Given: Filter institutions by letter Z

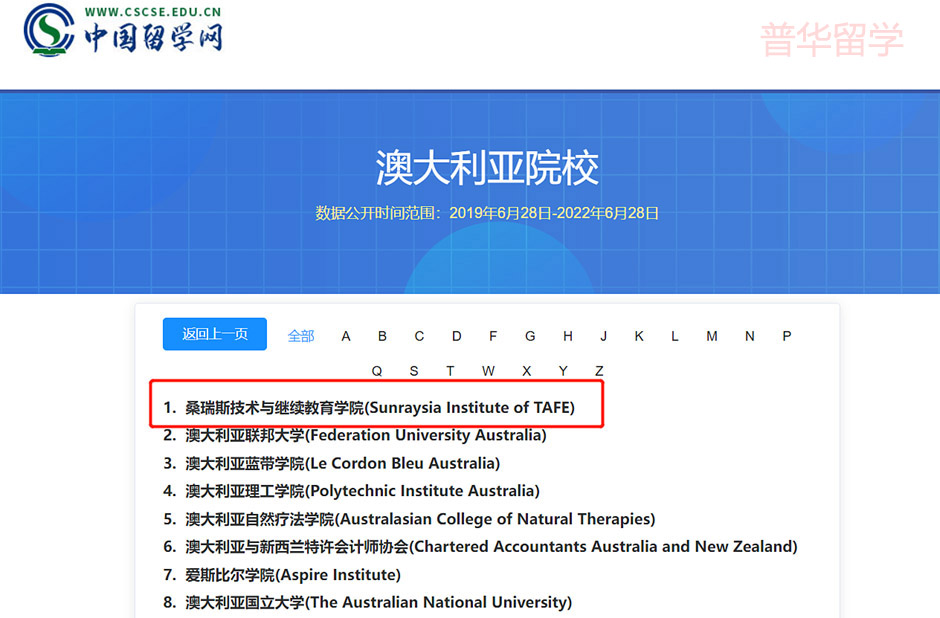Looking at the screenshot, I should pyautogui.click(x=599, y=371).
